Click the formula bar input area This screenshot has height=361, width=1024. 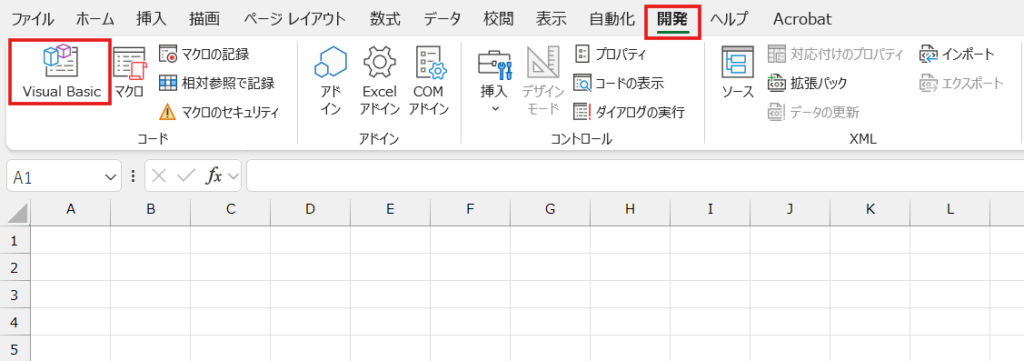click(x=635, y=176)
